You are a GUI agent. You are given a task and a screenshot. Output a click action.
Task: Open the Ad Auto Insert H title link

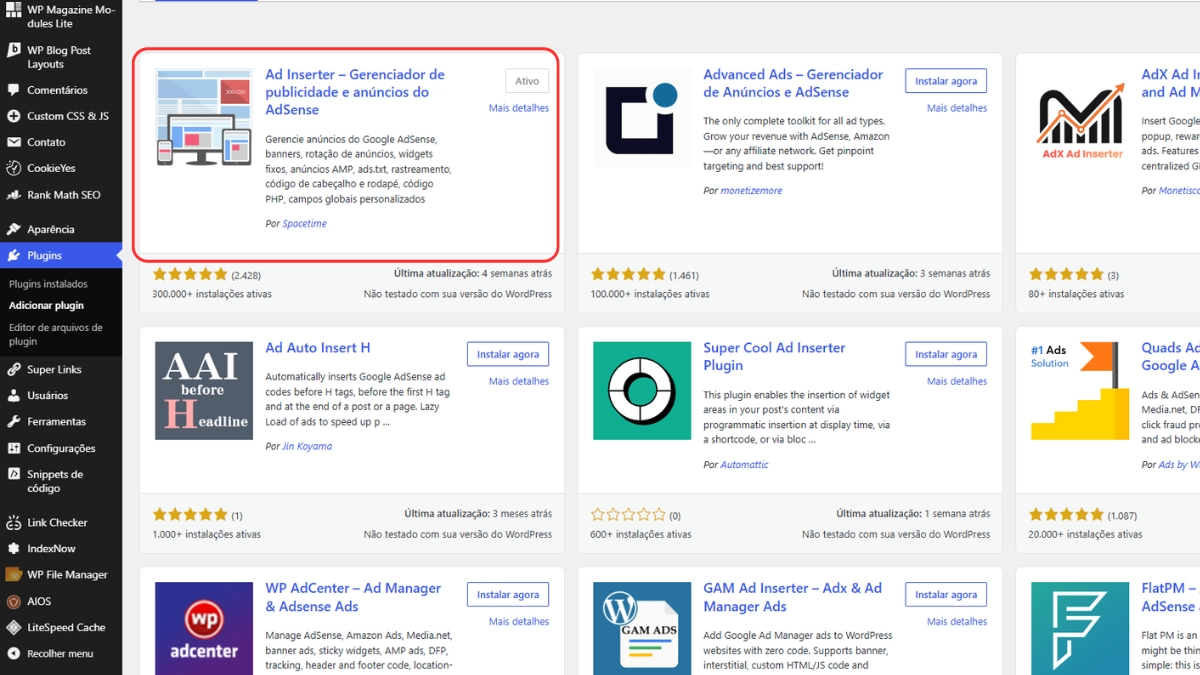pyautogui.click(x=318, y=348)
